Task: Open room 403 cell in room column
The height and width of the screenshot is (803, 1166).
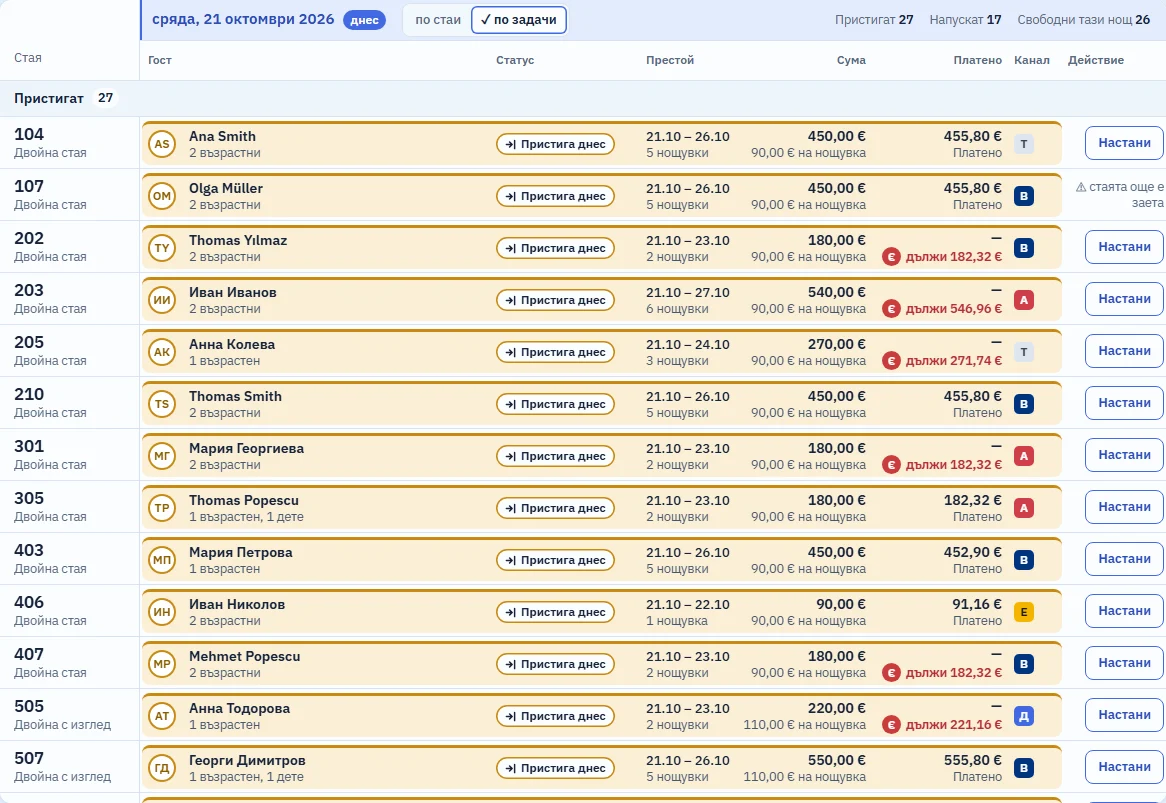Action: (69, 559)
